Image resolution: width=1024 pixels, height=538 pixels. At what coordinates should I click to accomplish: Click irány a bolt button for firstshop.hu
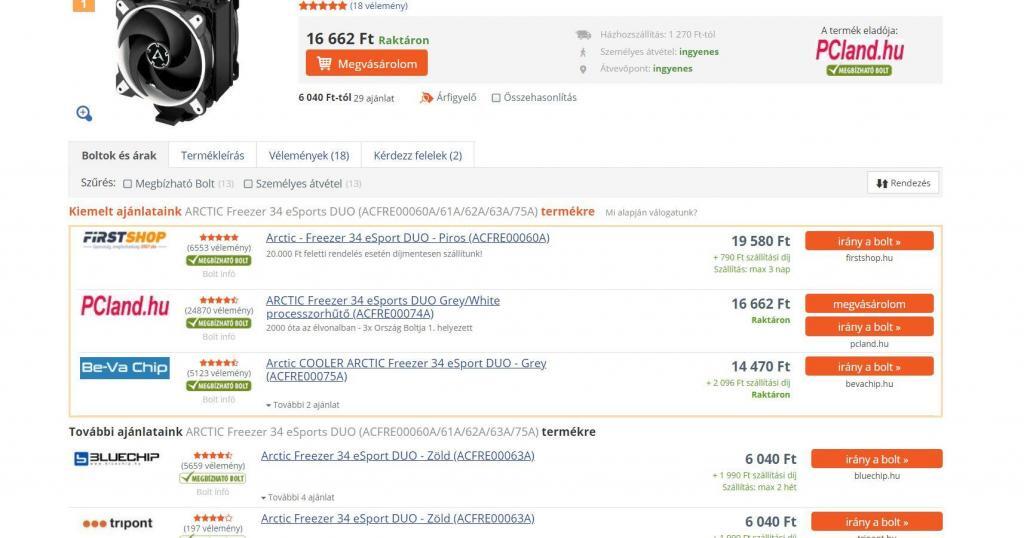869,241
